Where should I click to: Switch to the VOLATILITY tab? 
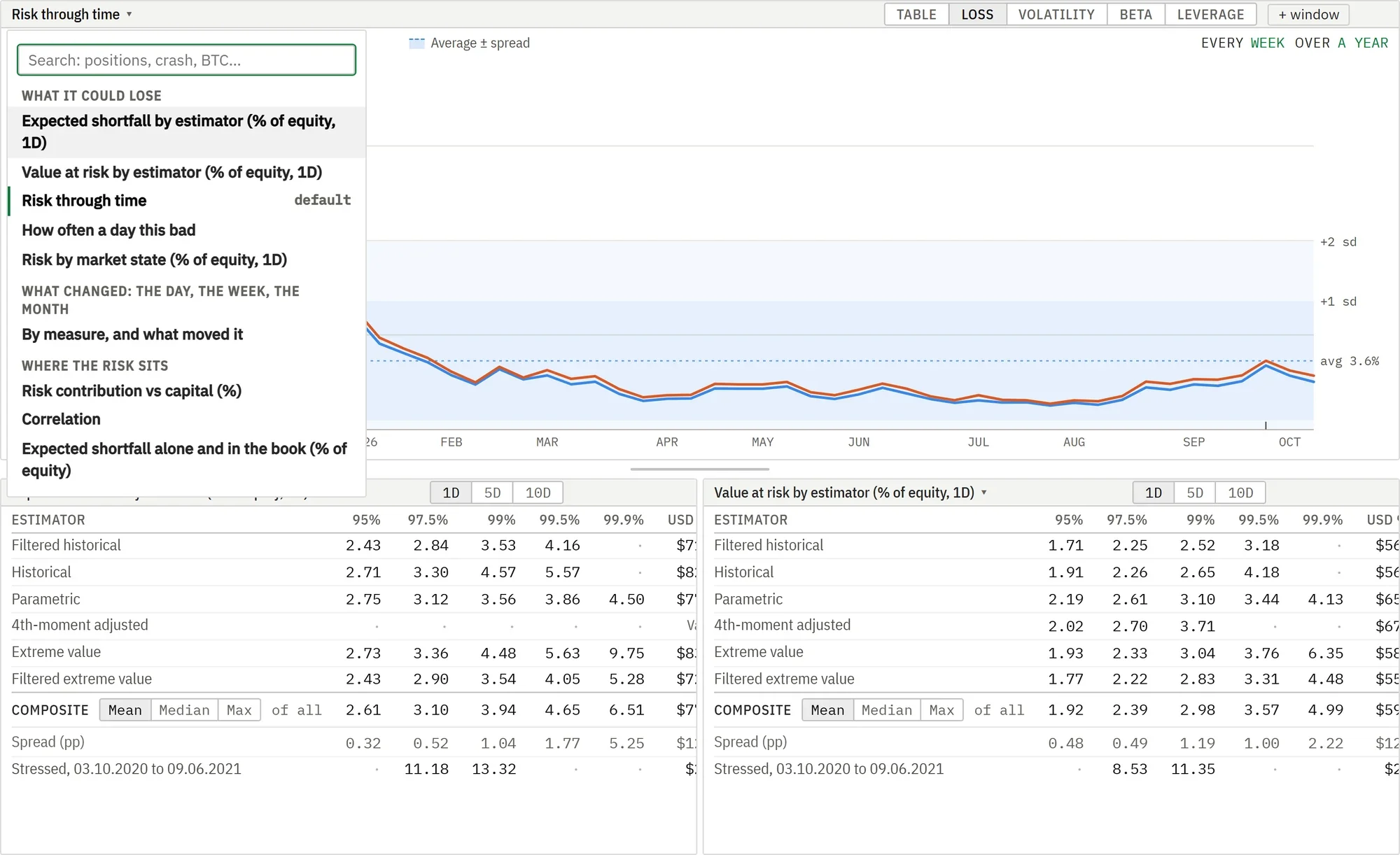(1056, 15)
